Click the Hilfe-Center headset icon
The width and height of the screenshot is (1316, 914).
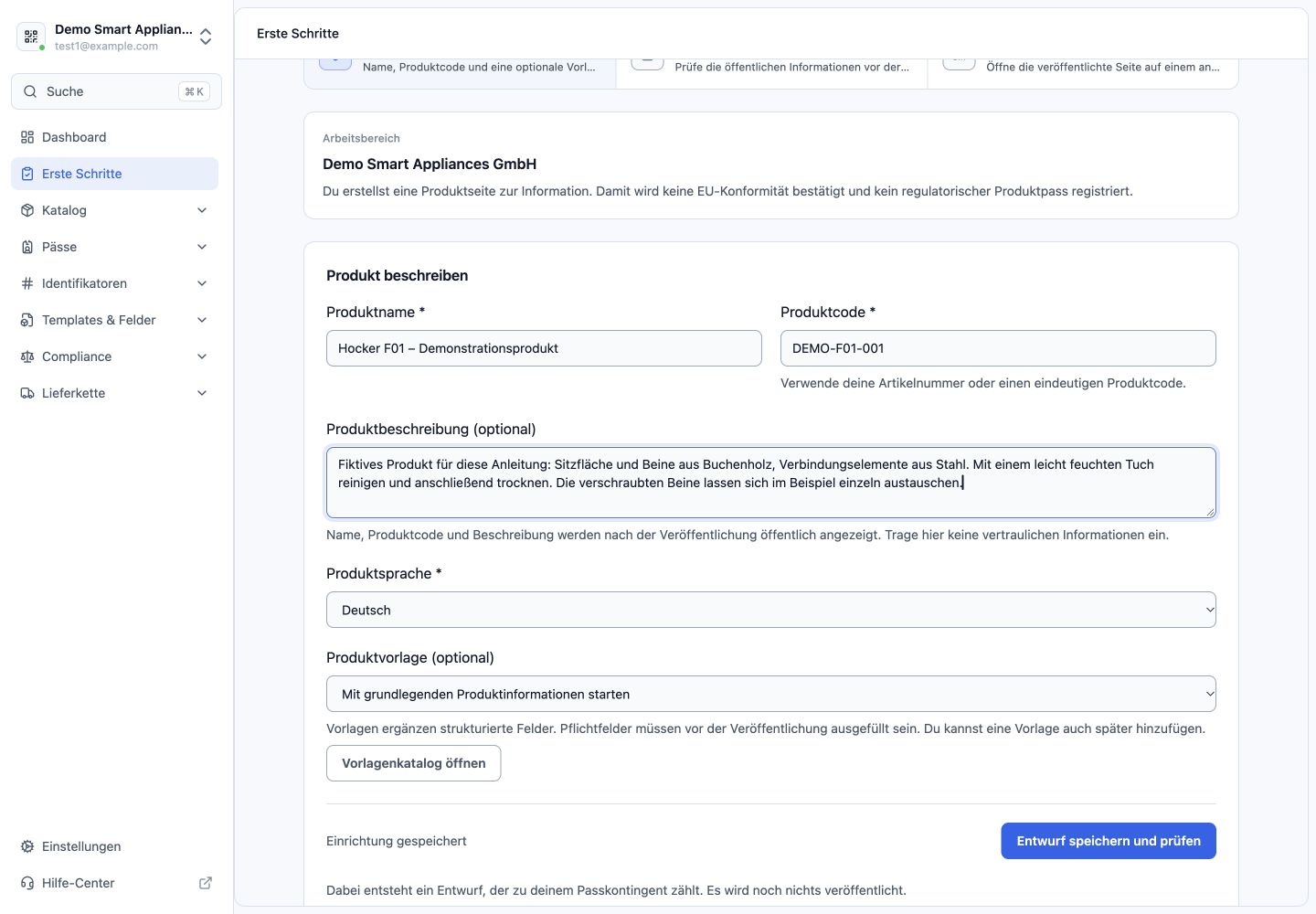27,883
